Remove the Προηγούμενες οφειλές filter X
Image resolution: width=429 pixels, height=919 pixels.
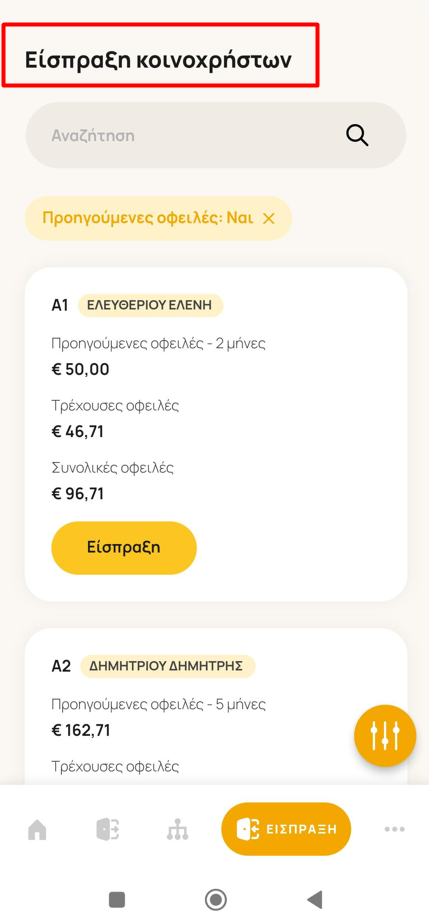(268, 219)
